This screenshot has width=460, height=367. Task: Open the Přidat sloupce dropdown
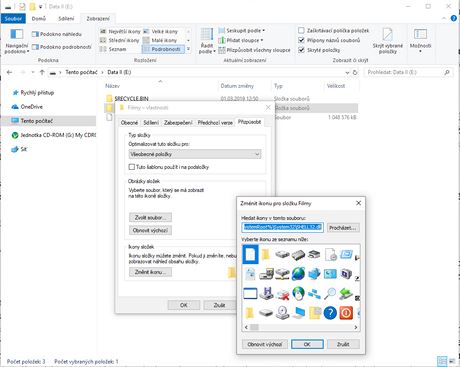(241, 40)
